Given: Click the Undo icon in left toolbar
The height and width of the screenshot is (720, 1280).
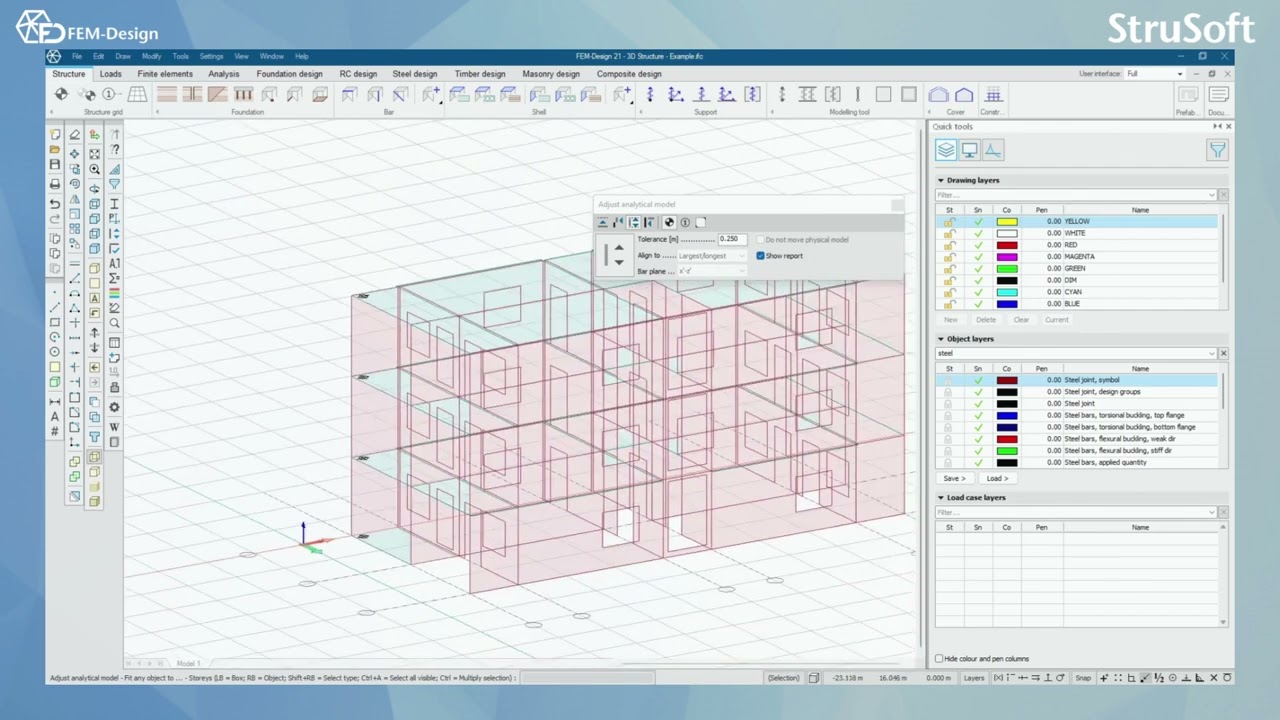Looking at the screenshot, I should 55,204.
